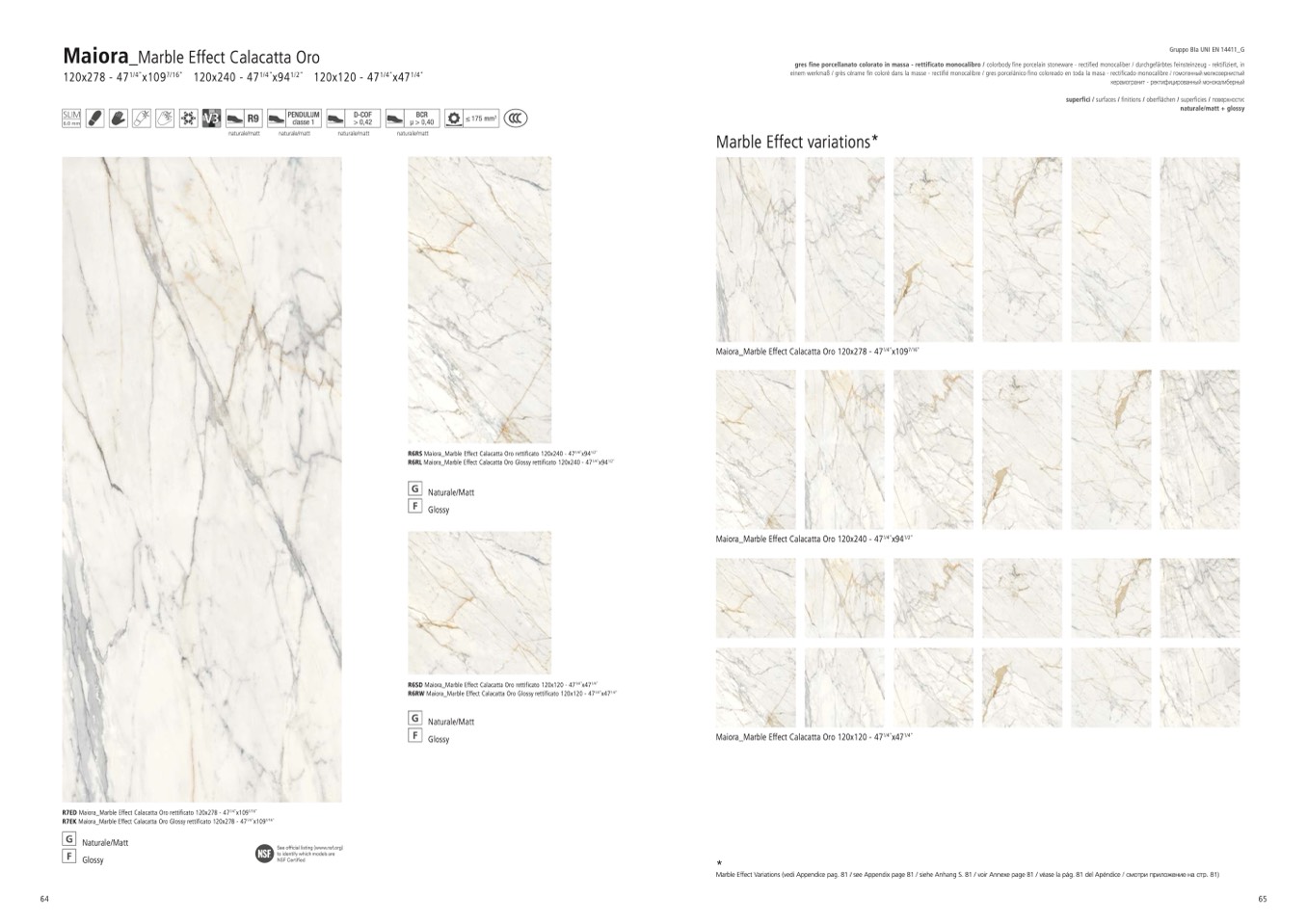Click first 120x278 variation thumbnail in top row
The width and height of the screenshot is (1307, 924).
pyautogui.click(x=755, y=250)
